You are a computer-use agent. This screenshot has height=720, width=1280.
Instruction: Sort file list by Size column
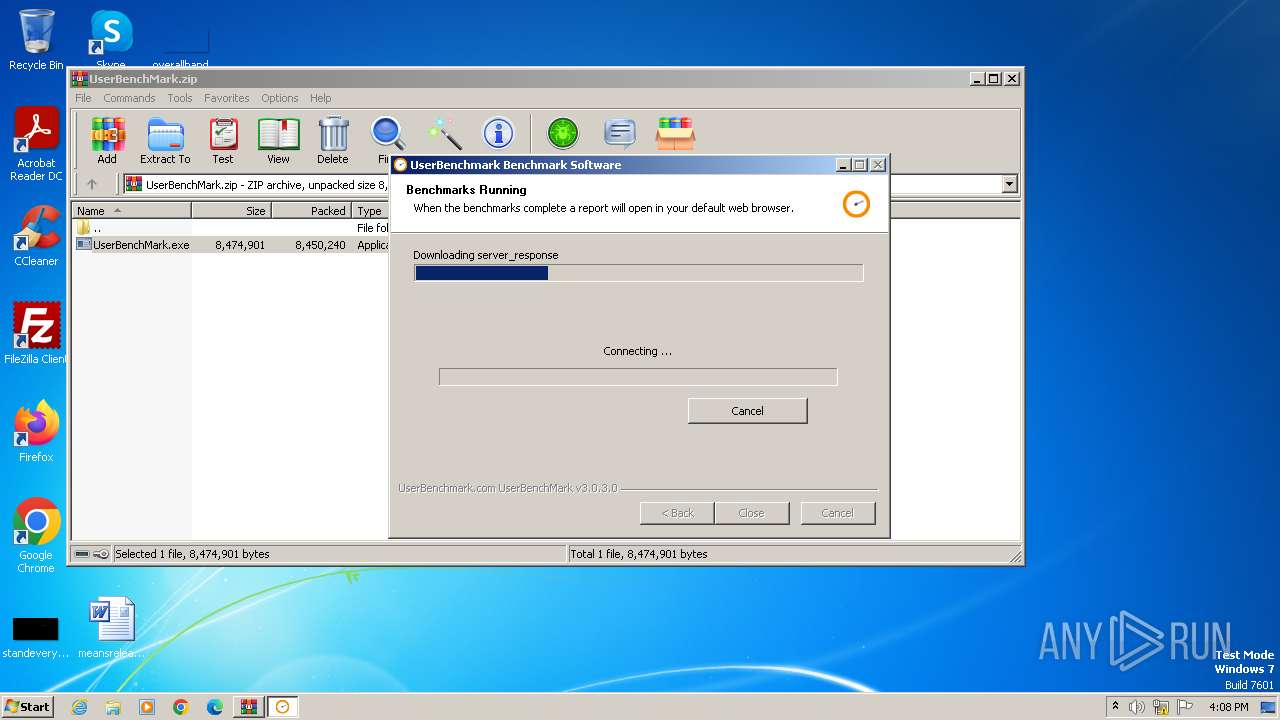tap(231, 211)
